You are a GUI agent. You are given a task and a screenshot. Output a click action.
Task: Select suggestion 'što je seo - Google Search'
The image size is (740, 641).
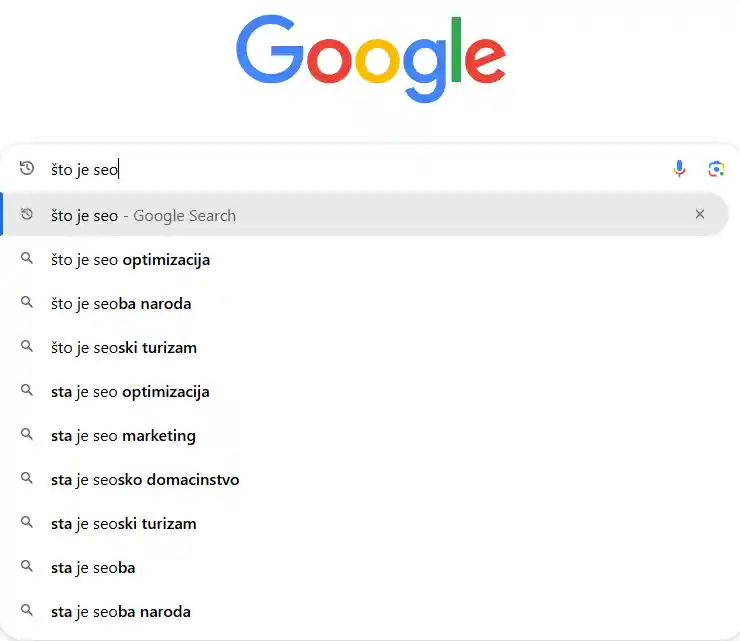144,215
